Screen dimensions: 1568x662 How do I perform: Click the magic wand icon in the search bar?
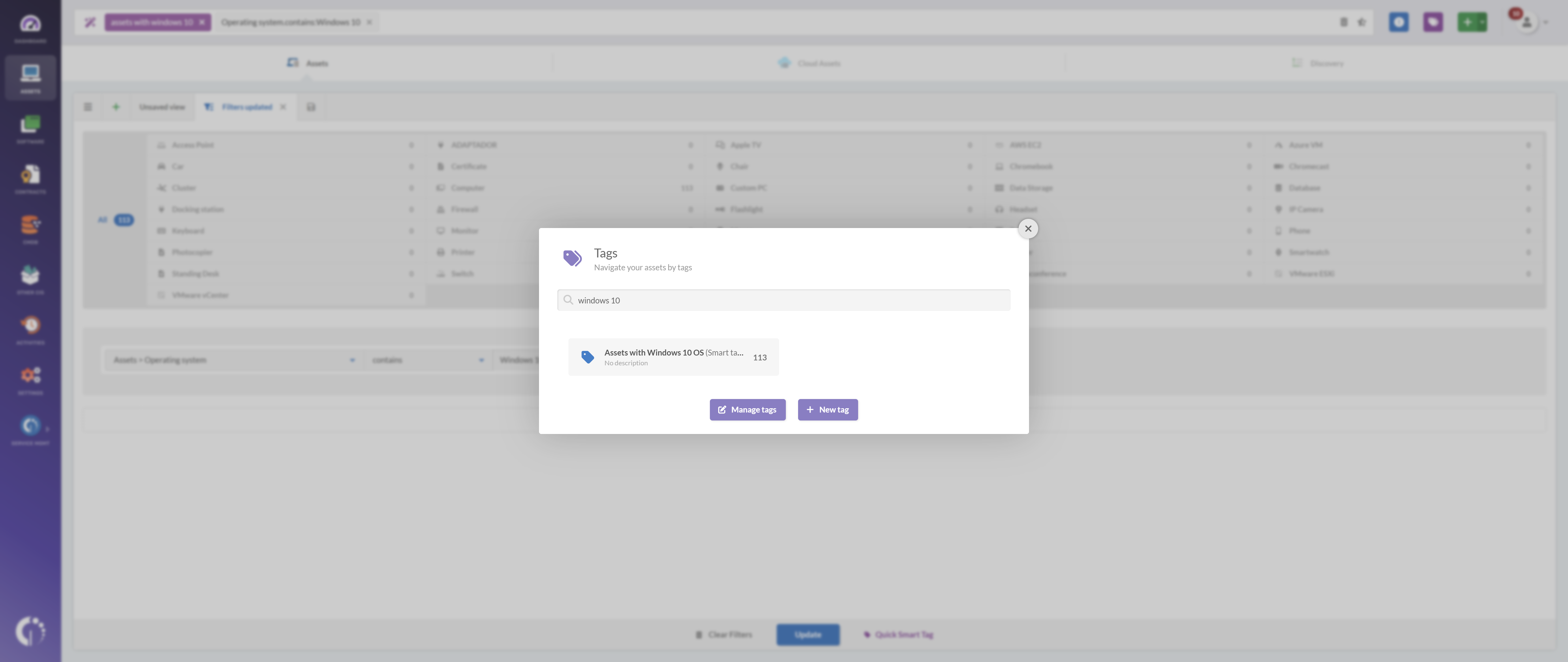tap(90, 23)
